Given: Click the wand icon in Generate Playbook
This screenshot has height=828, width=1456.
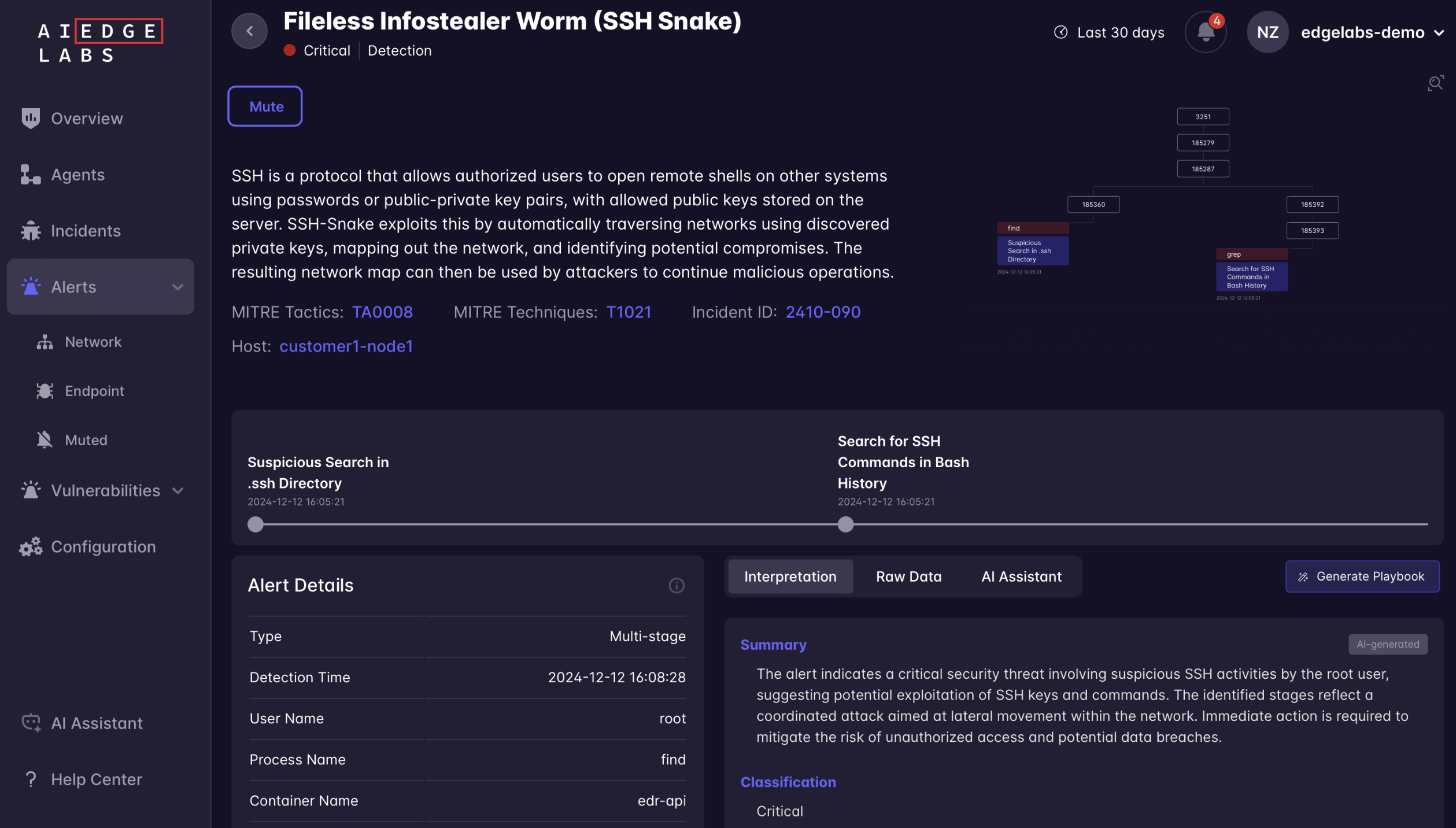Looking at the screenshot, I should point(1303,576).
